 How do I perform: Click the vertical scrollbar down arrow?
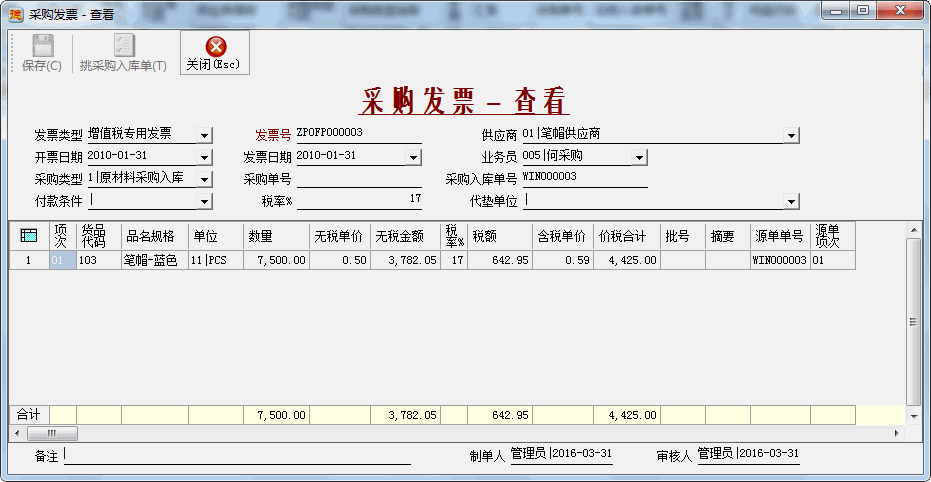913,417
